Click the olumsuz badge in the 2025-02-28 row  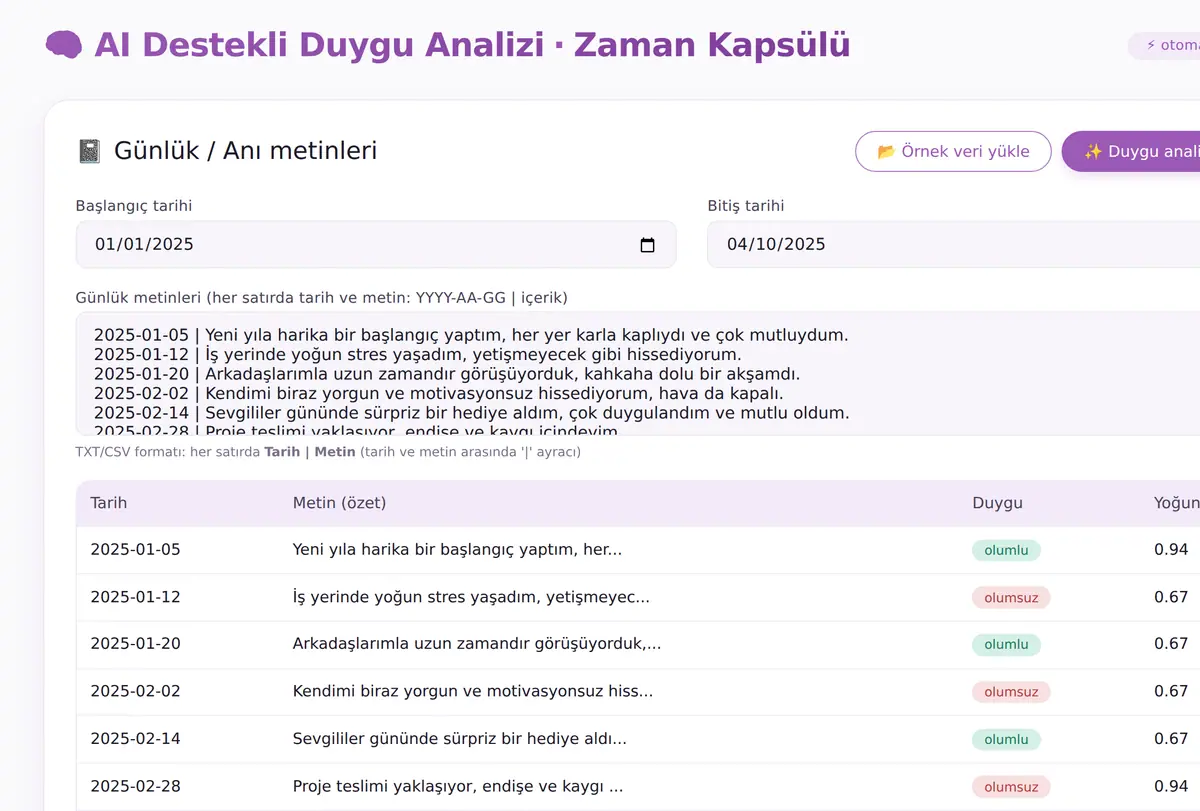tap(1011, 787)
